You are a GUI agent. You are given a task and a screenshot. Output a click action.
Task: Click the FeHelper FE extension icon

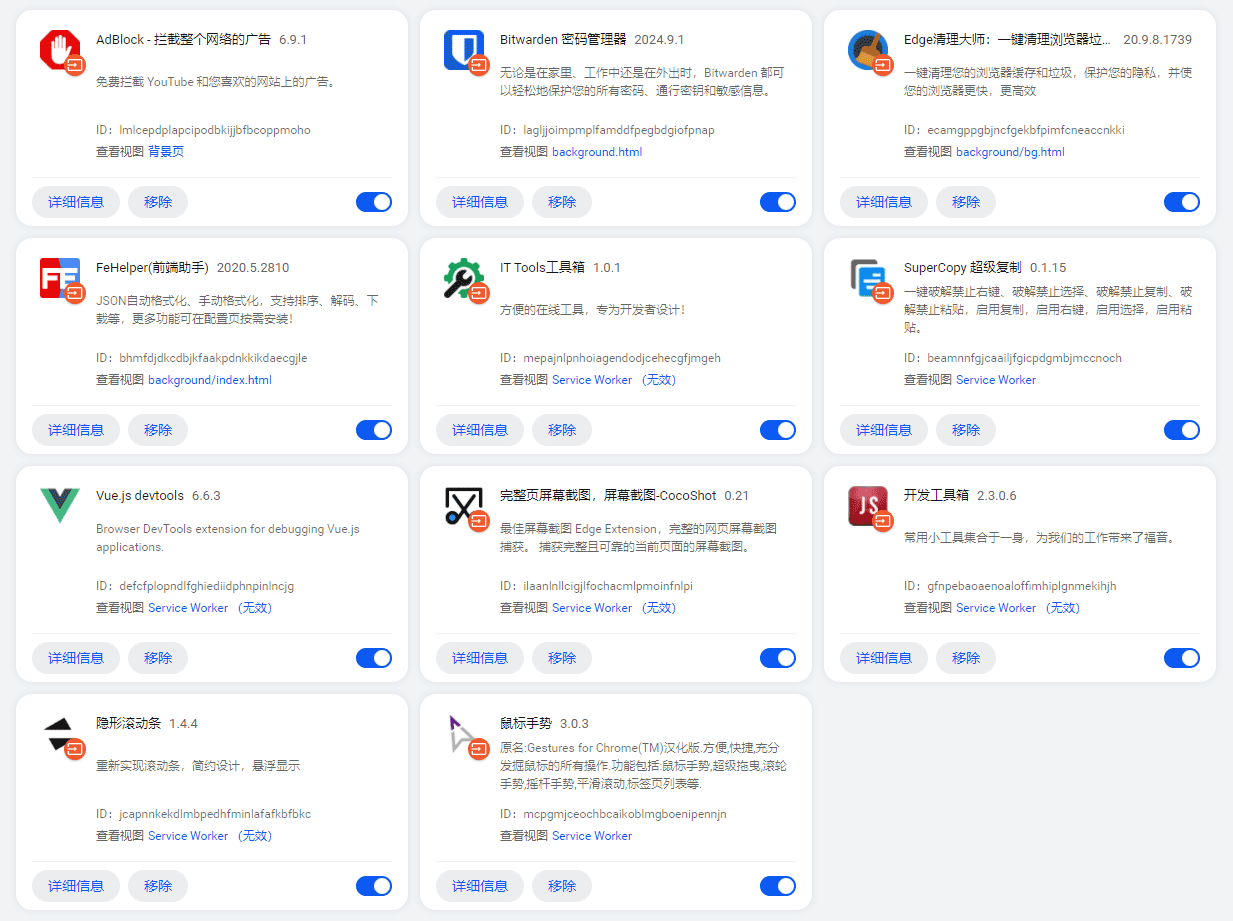[x=60, y=278]
